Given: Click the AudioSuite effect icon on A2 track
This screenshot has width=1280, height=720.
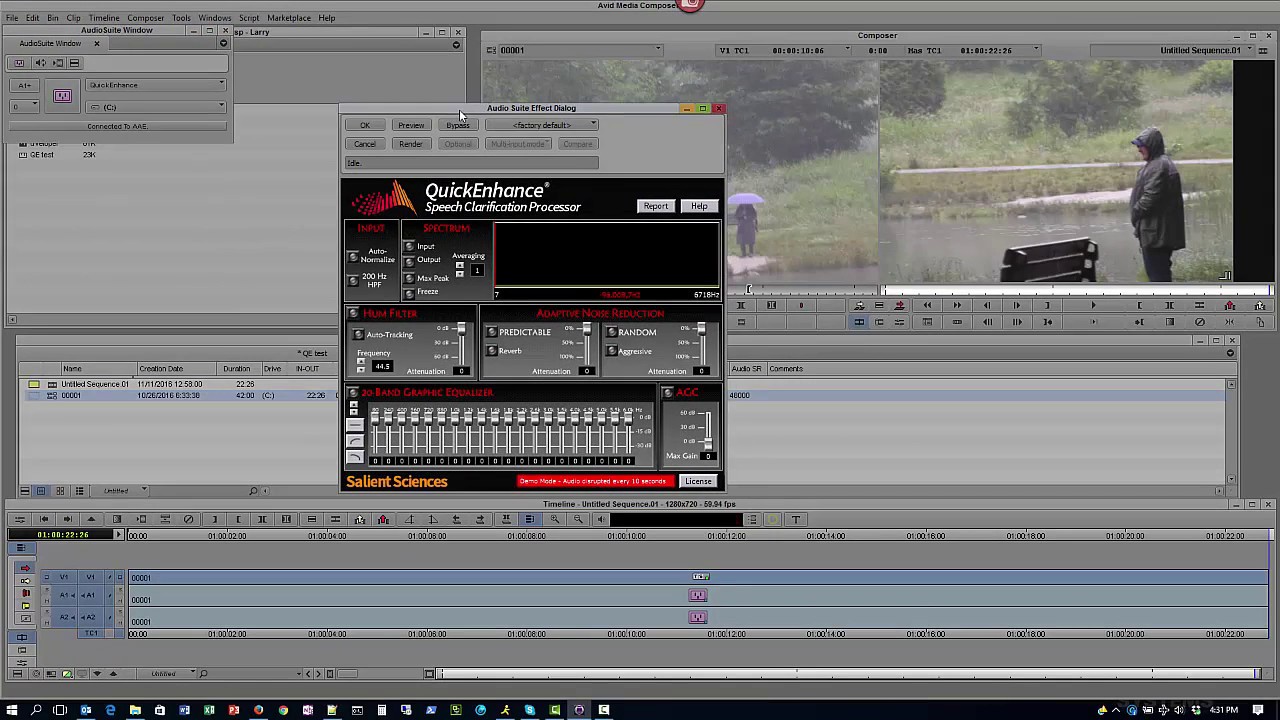Looking at the screenshot, I should [698, 617].
